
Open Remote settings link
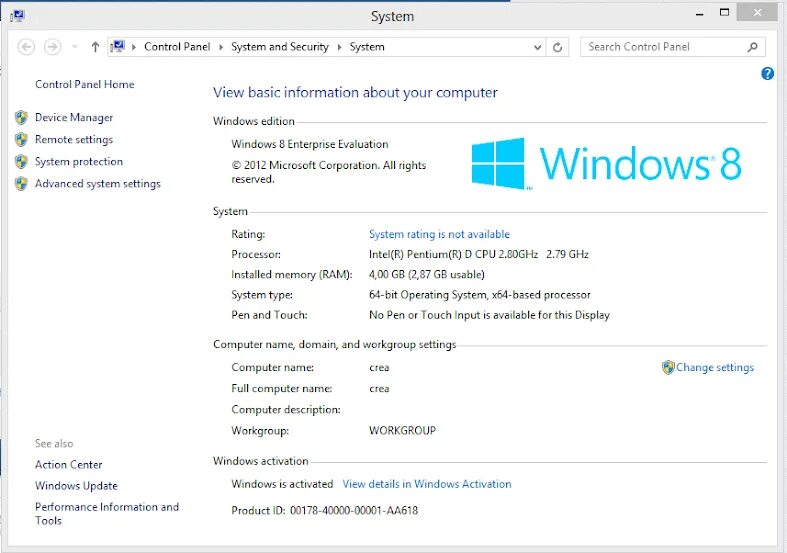tap(74, 140)
